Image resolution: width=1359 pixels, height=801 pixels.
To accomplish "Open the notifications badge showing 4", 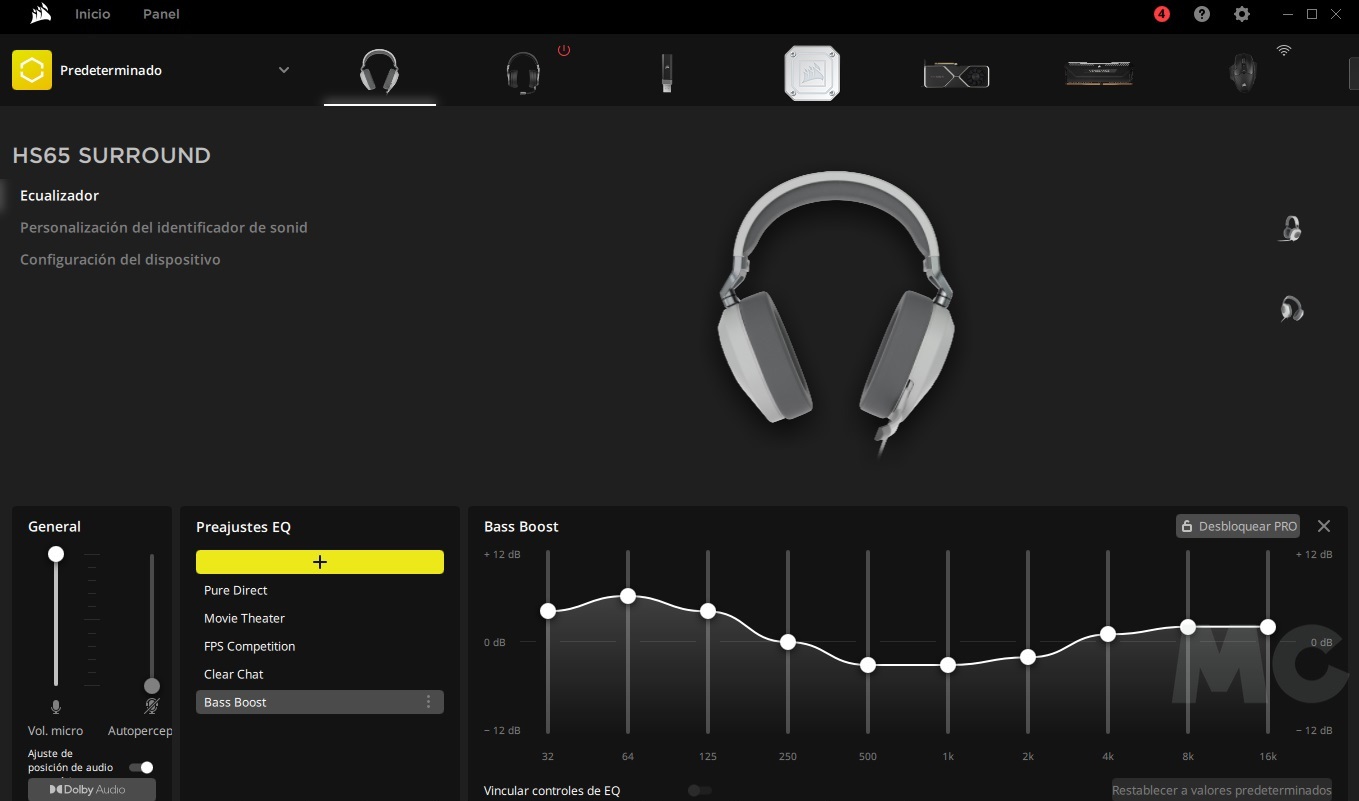I will click(1161, 14).
